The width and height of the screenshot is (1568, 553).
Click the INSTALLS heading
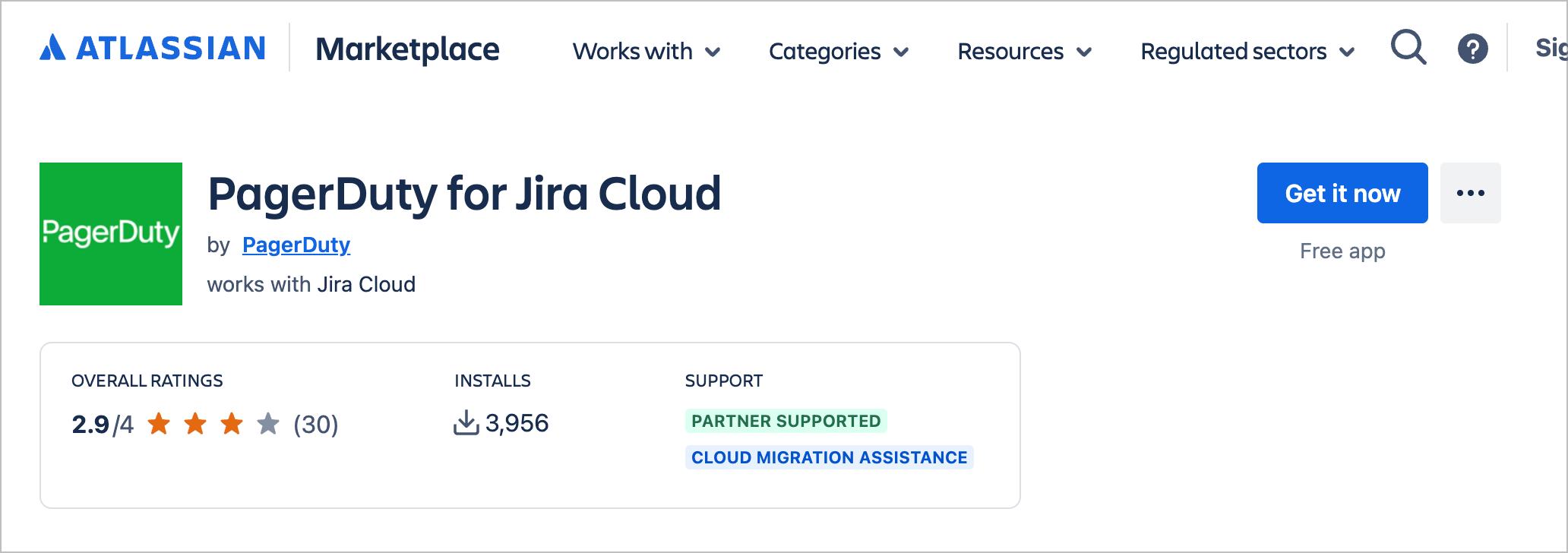(x=492, y=381)
